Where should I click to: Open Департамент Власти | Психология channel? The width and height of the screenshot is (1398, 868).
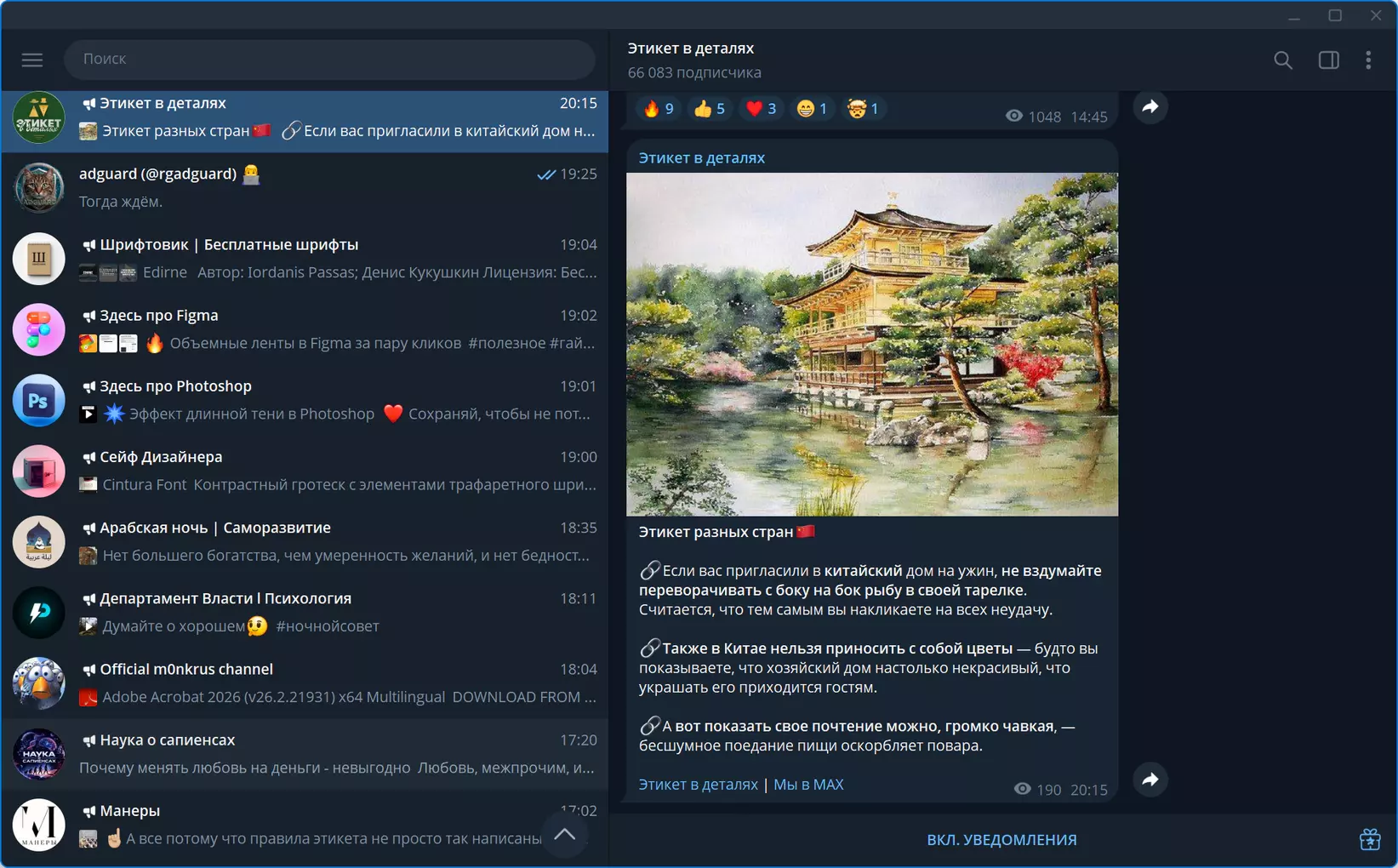[305, 612]
